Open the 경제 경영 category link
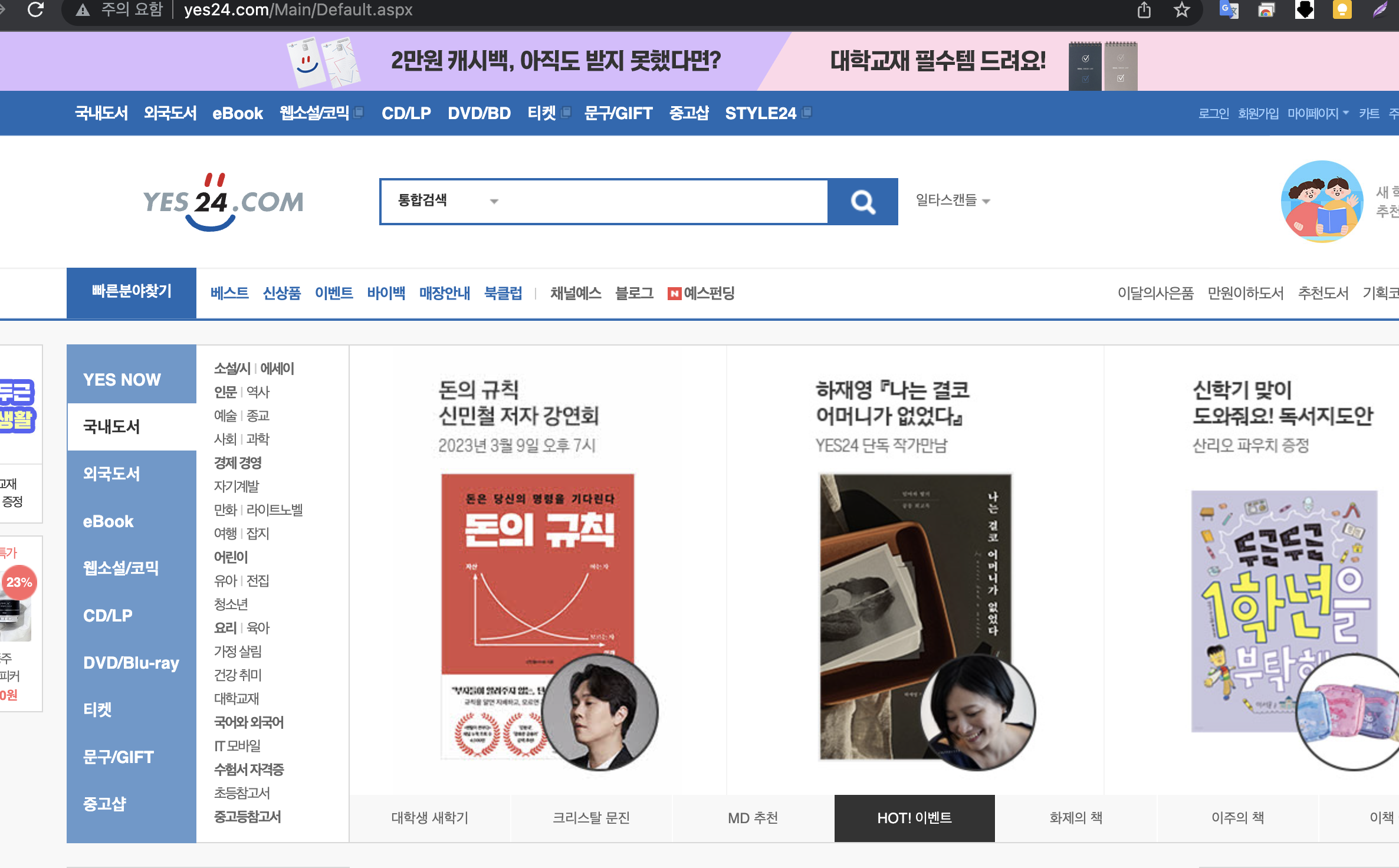The width and height of the screenshot is (1399, 868). pos(238,463)
